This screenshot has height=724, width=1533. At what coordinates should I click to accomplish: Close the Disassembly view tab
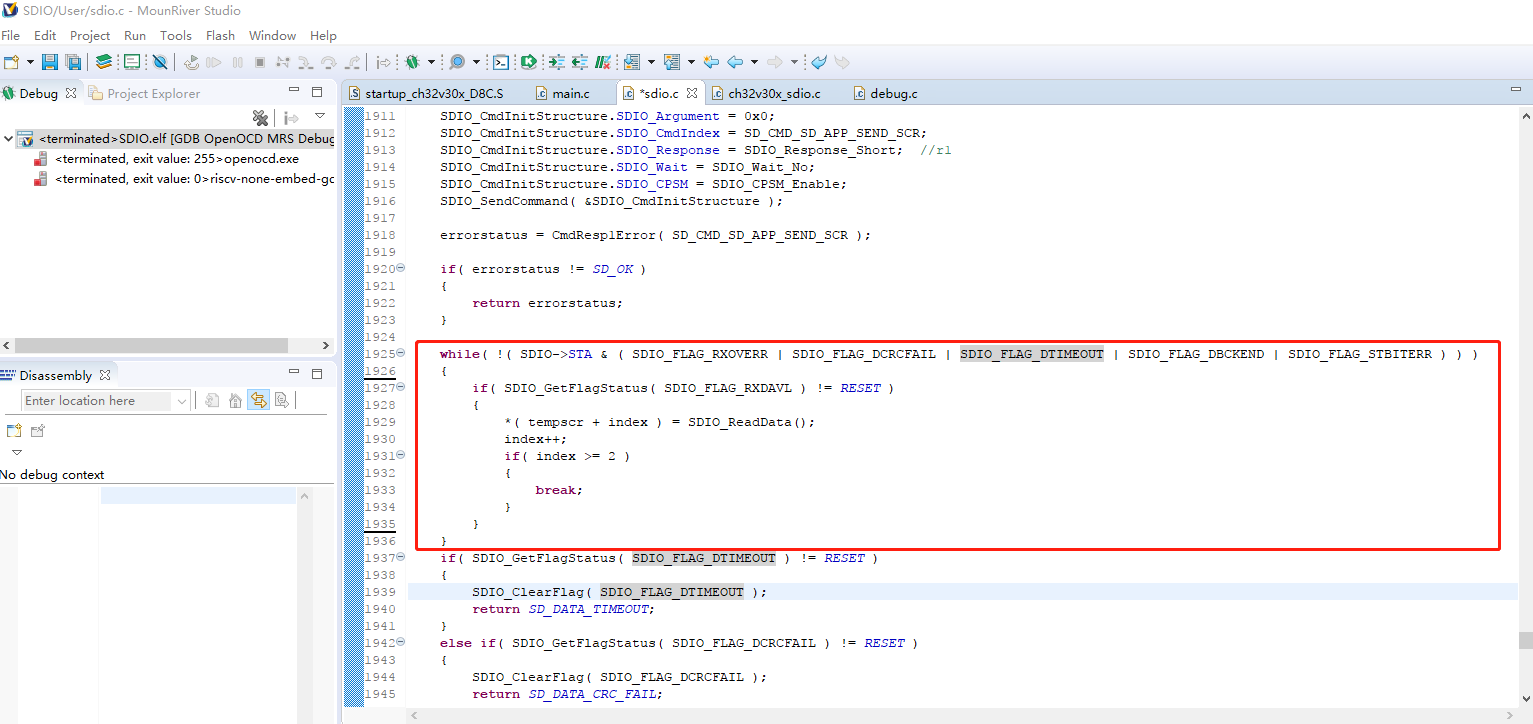pyautogui.click(x=104, y=375)
